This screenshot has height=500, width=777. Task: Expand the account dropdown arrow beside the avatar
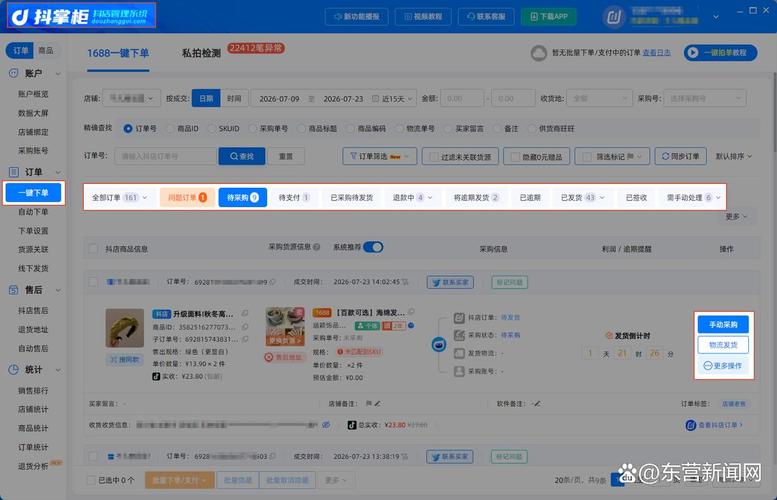click(716, 17)
